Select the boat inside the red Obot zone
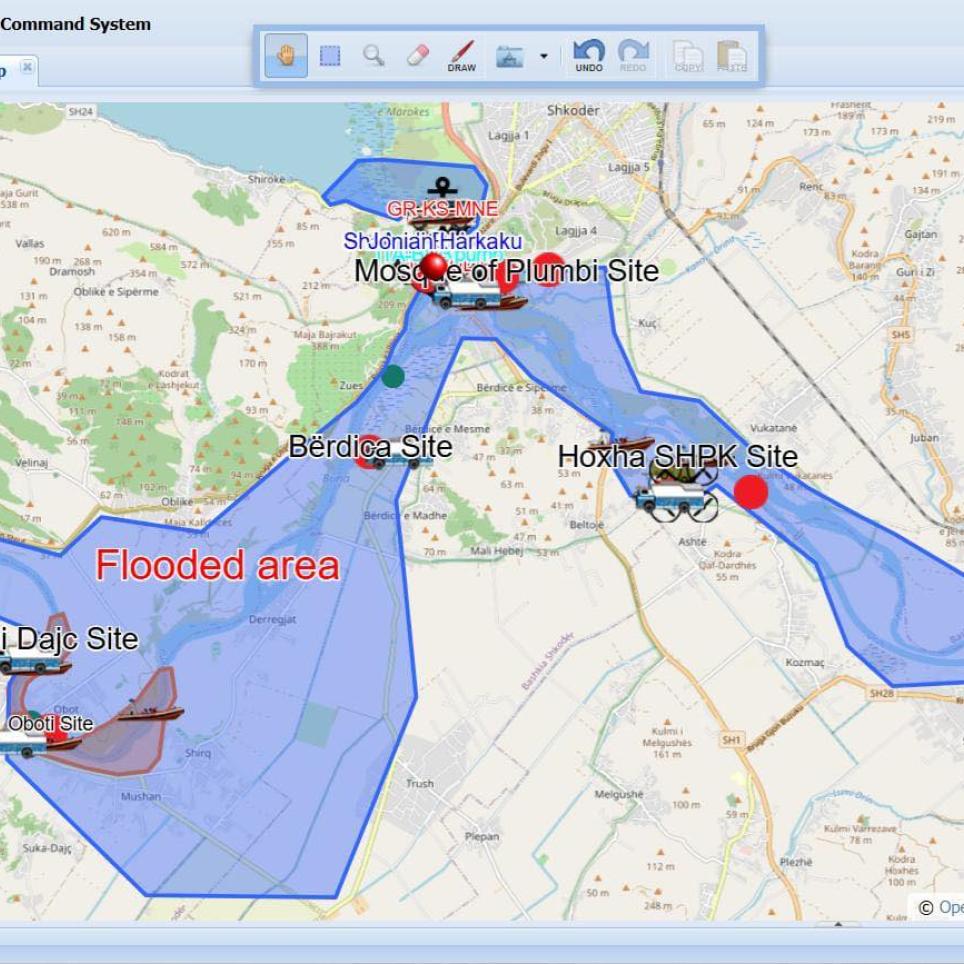Image resolution: width=964 pixels, height=964 pixels. 150,712
